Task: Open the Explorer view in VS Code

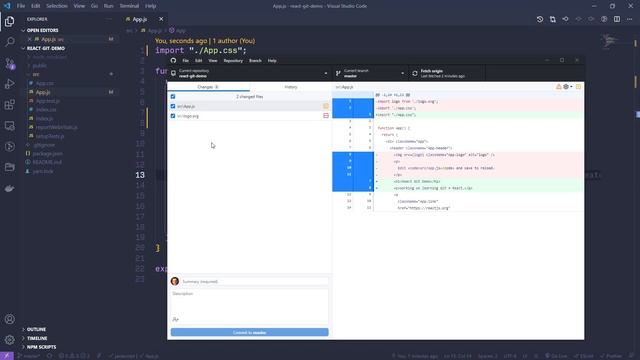Action: [x=9, y=21]
